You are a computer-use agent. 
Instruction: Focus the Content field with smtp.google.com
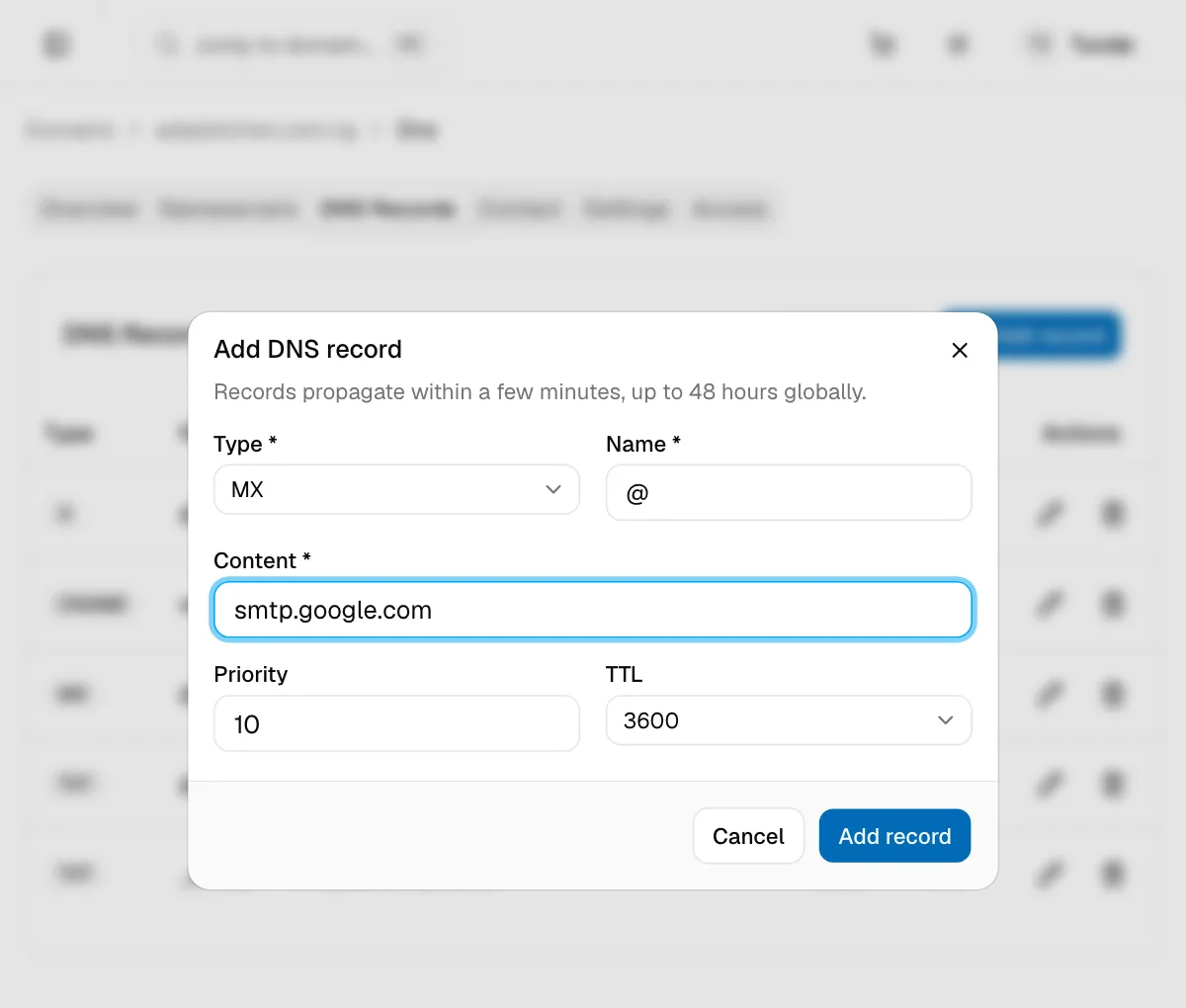click(x=593, y=610)
